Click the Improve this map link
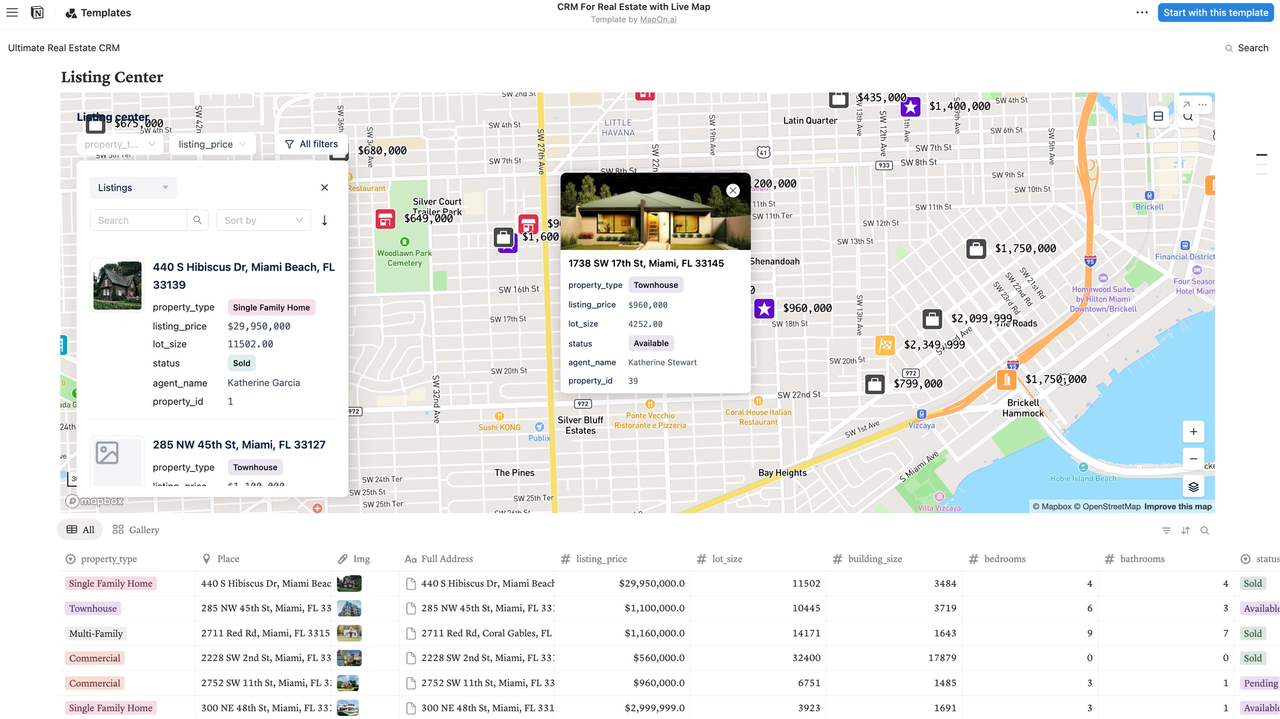 pyautogui.click(x=1178, y=507)
